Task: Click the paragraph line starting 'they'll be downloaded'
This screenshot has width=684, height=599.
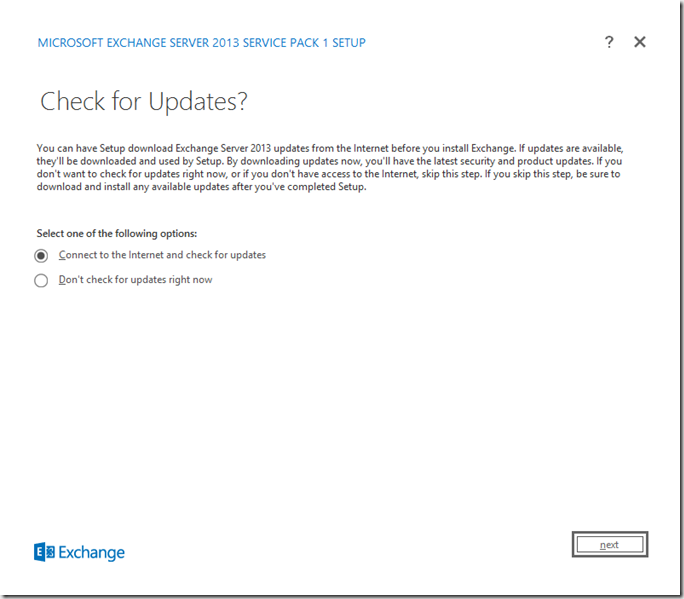Action: point(329,161)
